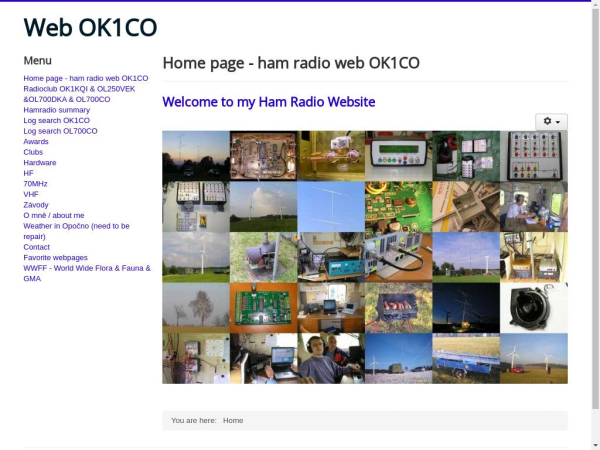Go to the Contact page link
The image size is (600, 450).
coord(36,247)
